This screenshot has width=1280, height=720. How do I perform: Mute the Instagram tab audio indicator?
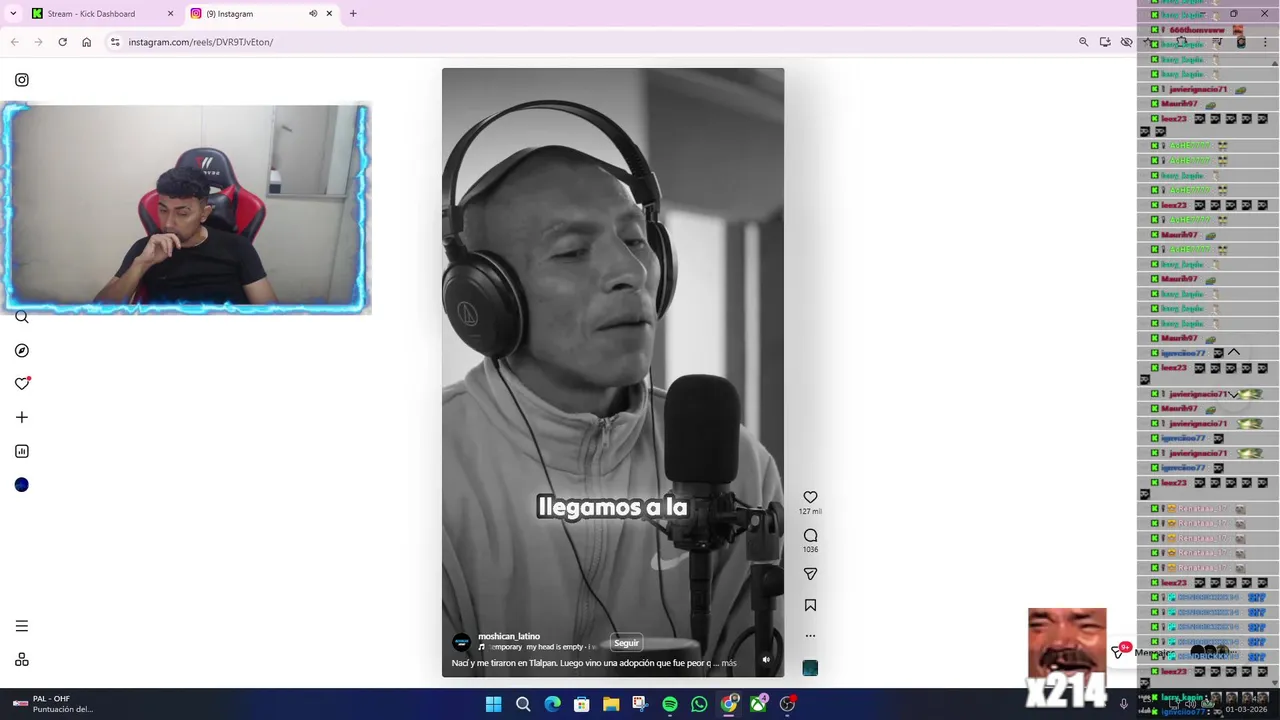click(313, 14)
